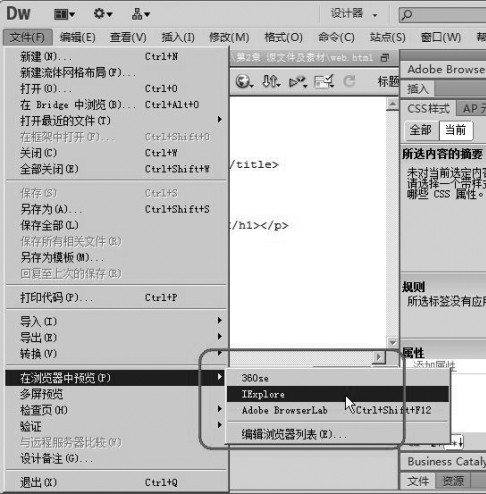Click the file management arrows icon
The height and width of the screenshot is (494, 486).
pos(271,81)
